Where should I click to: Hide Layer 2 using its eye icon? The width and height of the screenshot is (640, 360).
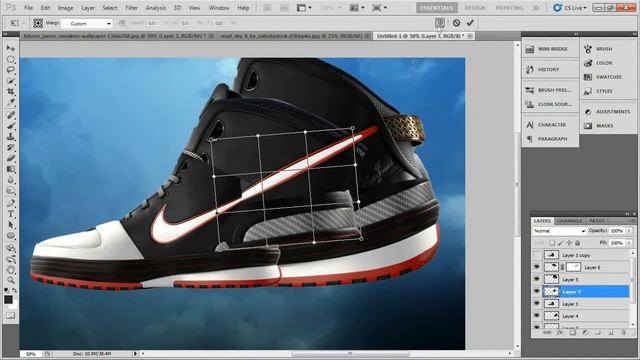coord(537,291)
